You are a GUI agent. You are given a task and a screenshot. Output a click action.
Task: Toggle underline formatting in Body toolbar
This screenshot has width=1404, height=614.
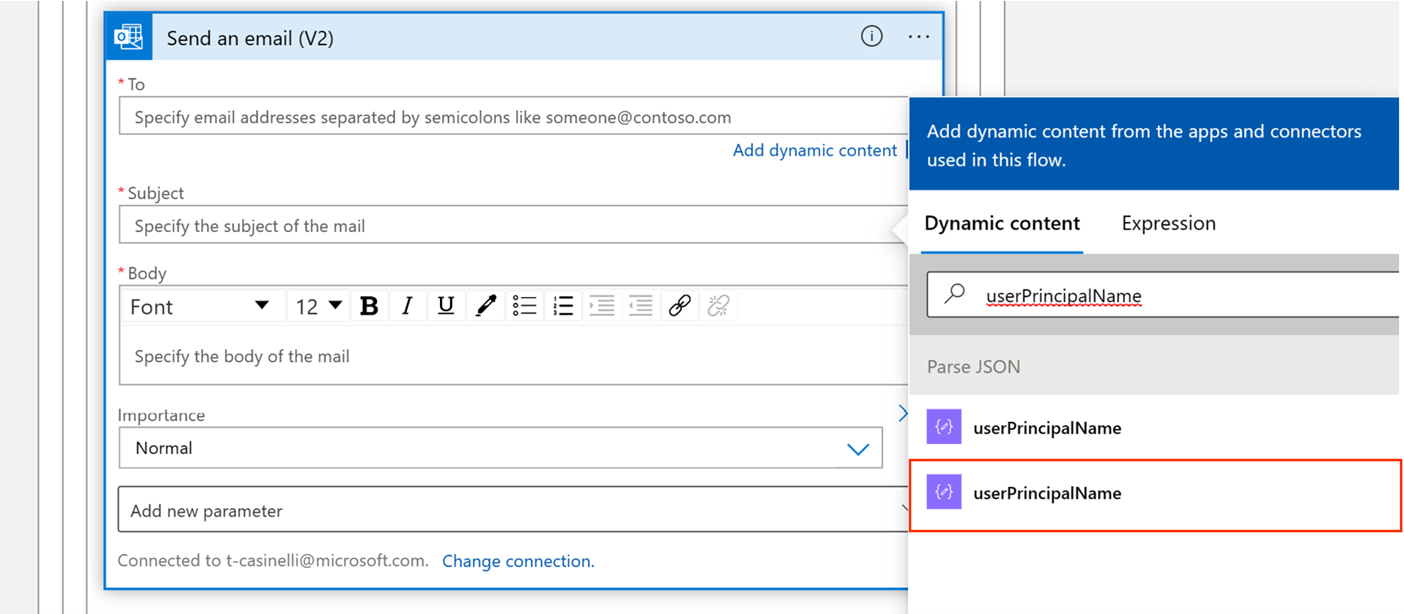(x=446, y=306)
